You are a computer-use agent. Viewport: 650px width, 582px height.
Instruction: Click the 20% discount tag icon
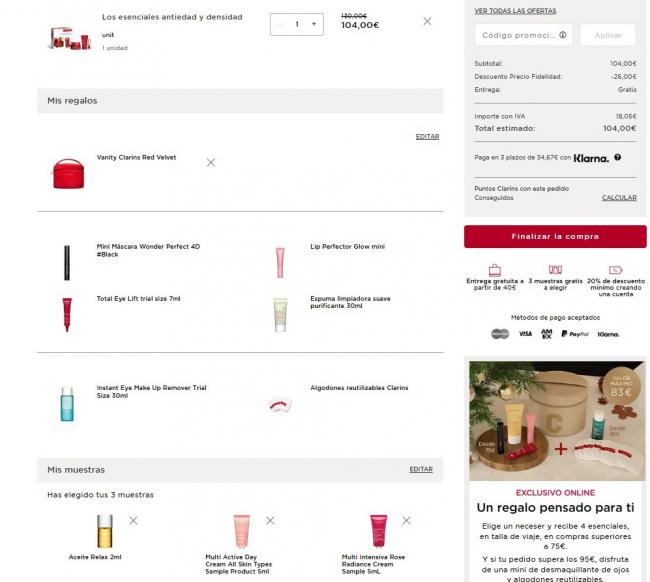tap(616, 270)
